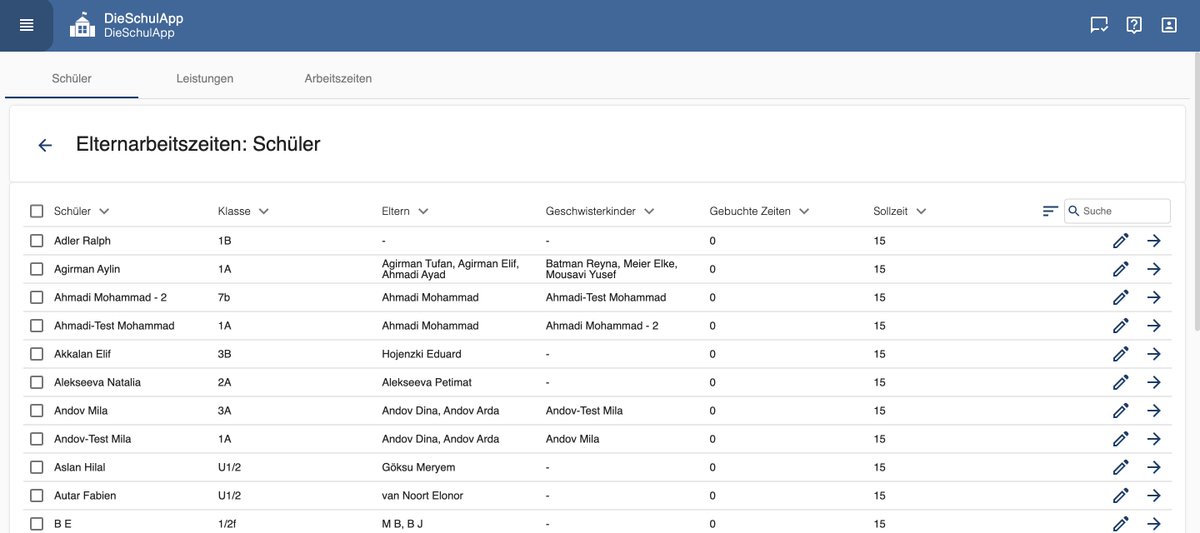This screenshot has width=1200, height=533.
Task: Open Andov Mila details arrow
Action: click(1154, 411)
